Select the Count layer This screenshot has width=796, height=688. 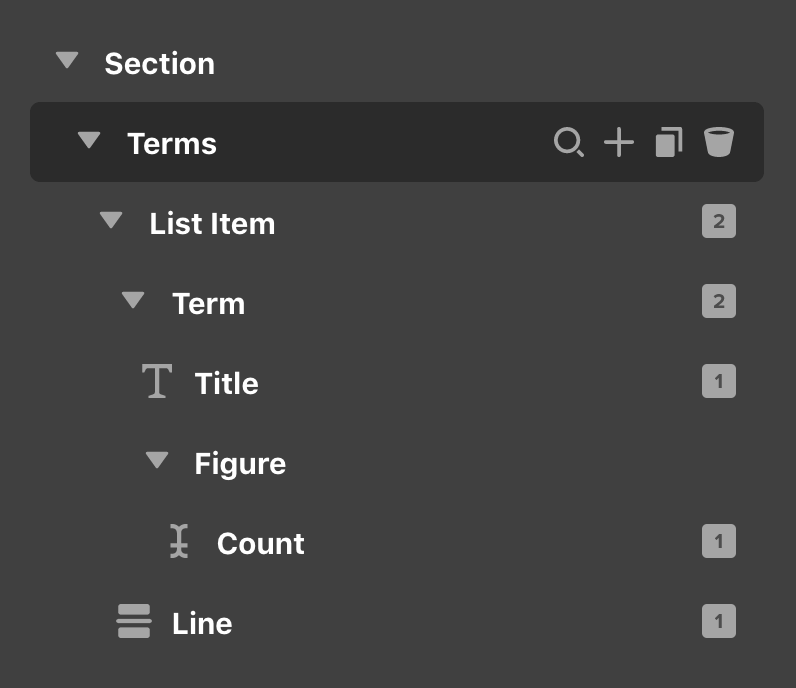260,543
